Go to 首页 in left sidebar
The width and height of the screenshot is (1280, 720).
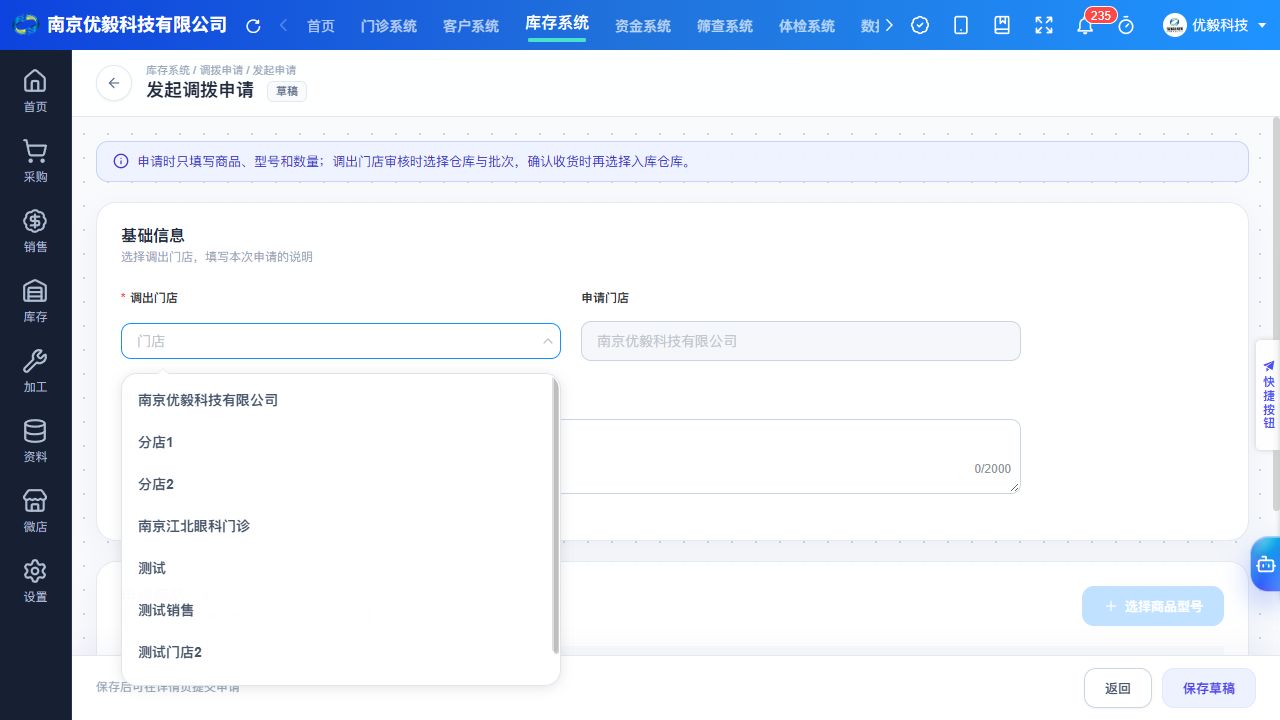click(35, 91)
